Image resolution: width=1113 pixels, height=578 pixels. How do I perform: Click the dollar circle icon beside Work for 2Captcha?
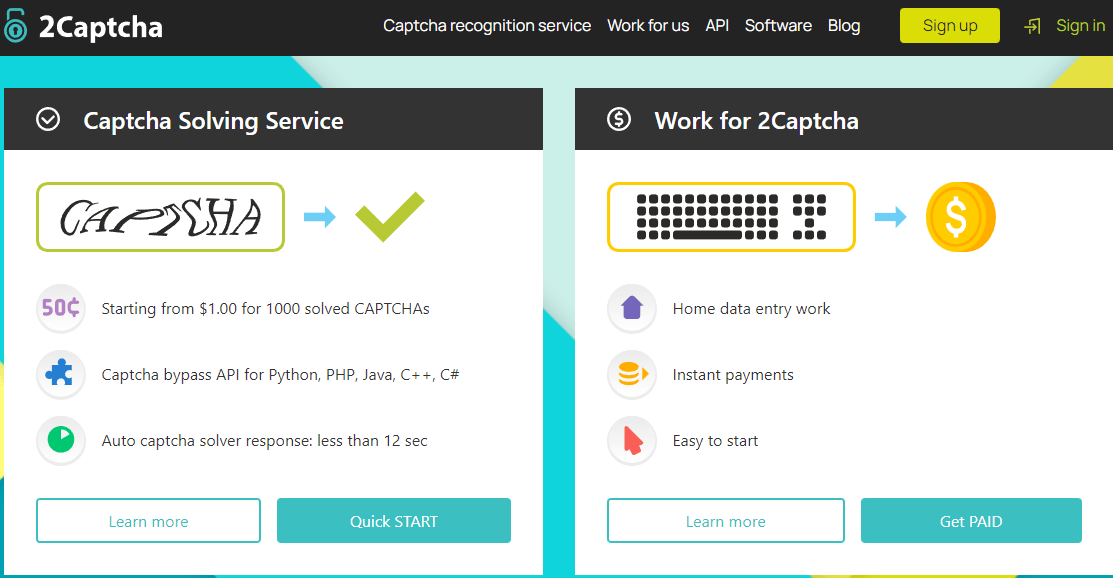click(619, 120)
